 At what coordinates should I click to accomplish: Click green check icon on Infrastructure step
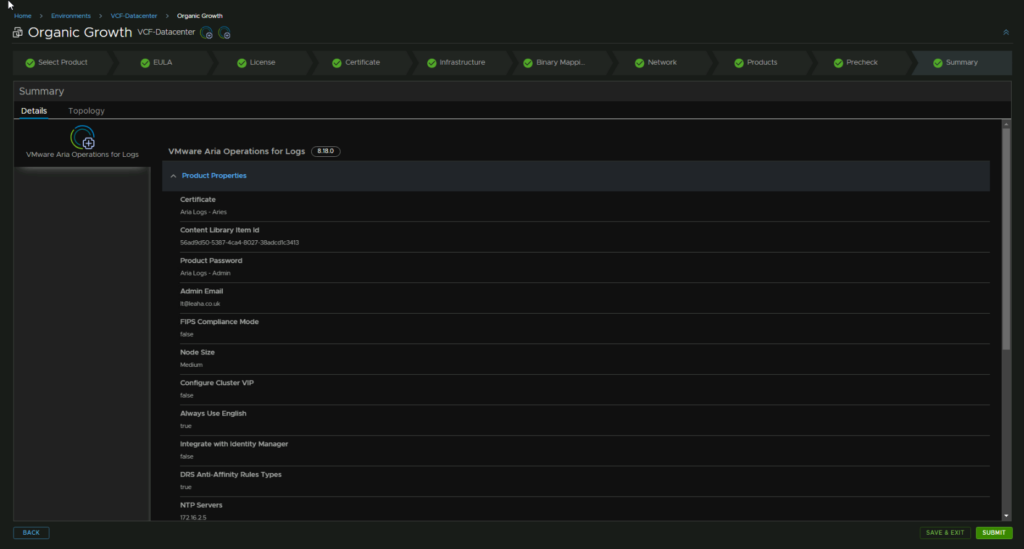[432, 63]
